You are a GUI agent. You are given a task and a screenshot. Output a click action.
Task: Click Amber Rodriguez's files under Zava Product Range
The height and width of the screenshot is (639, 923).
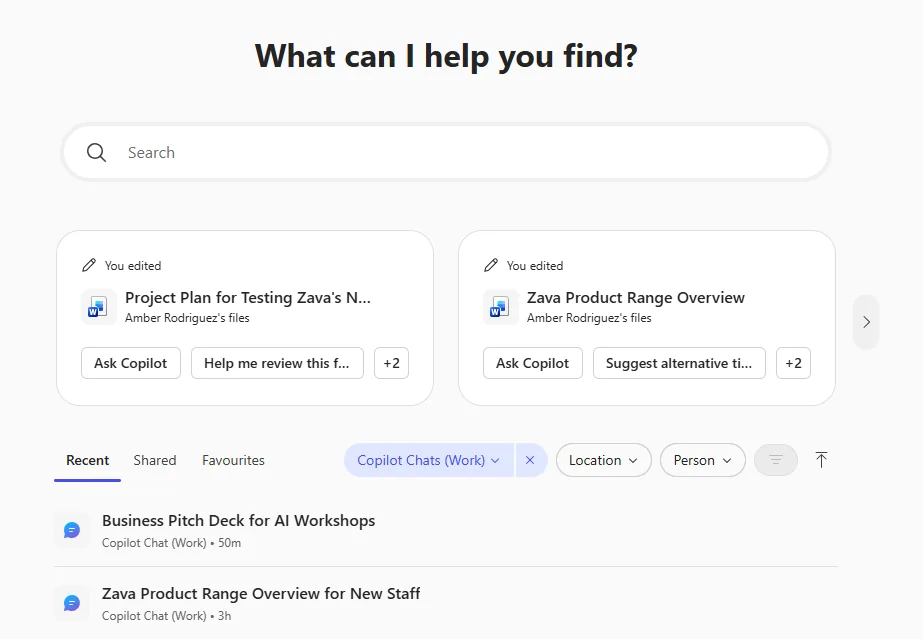[x=589, y=318]
